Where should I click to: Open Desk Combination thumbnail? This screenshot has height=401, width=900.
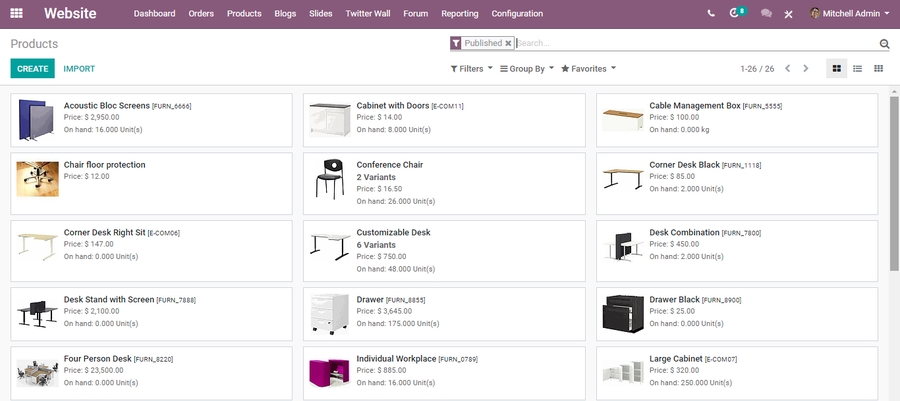[x=623, y=247]
